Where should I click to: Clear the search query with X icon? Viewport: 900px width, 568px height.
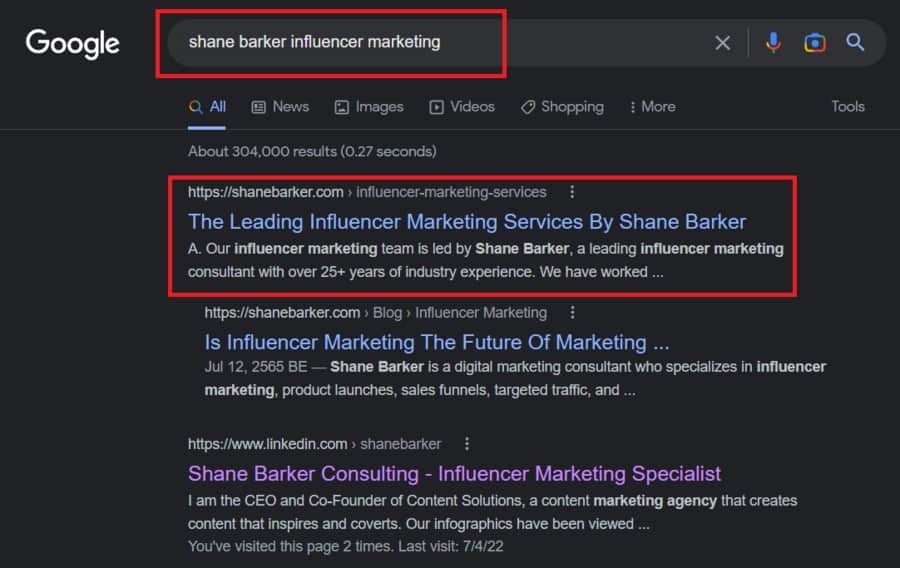pos(723,42)
